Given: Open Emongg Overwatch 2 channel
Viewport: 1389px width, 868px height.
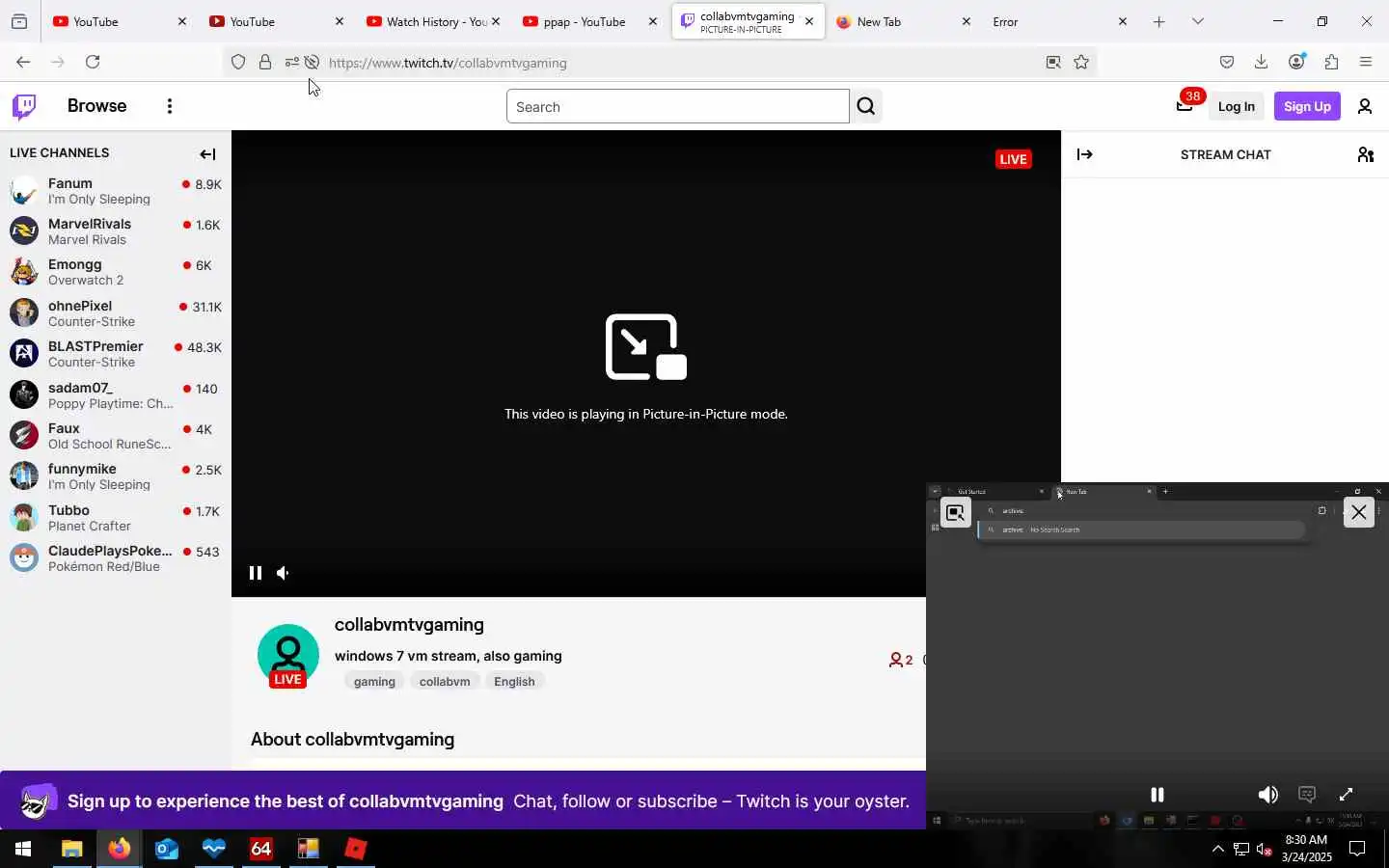Looking at the screenshot, I should (116, 272).
